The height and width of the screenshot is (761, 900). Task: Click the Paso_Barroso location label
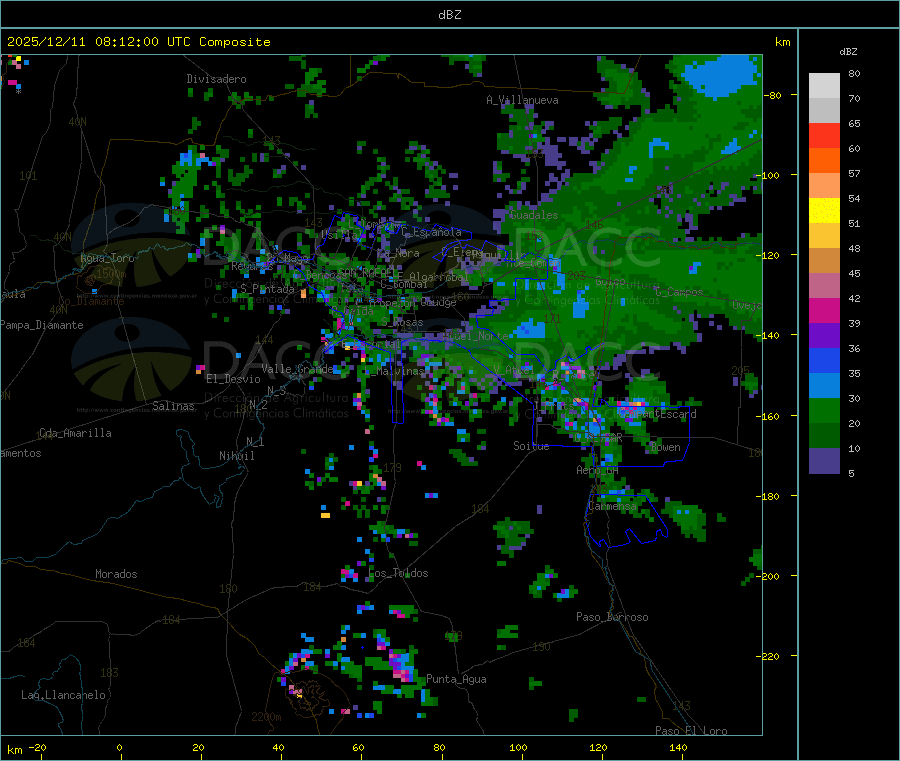point(612,618)
